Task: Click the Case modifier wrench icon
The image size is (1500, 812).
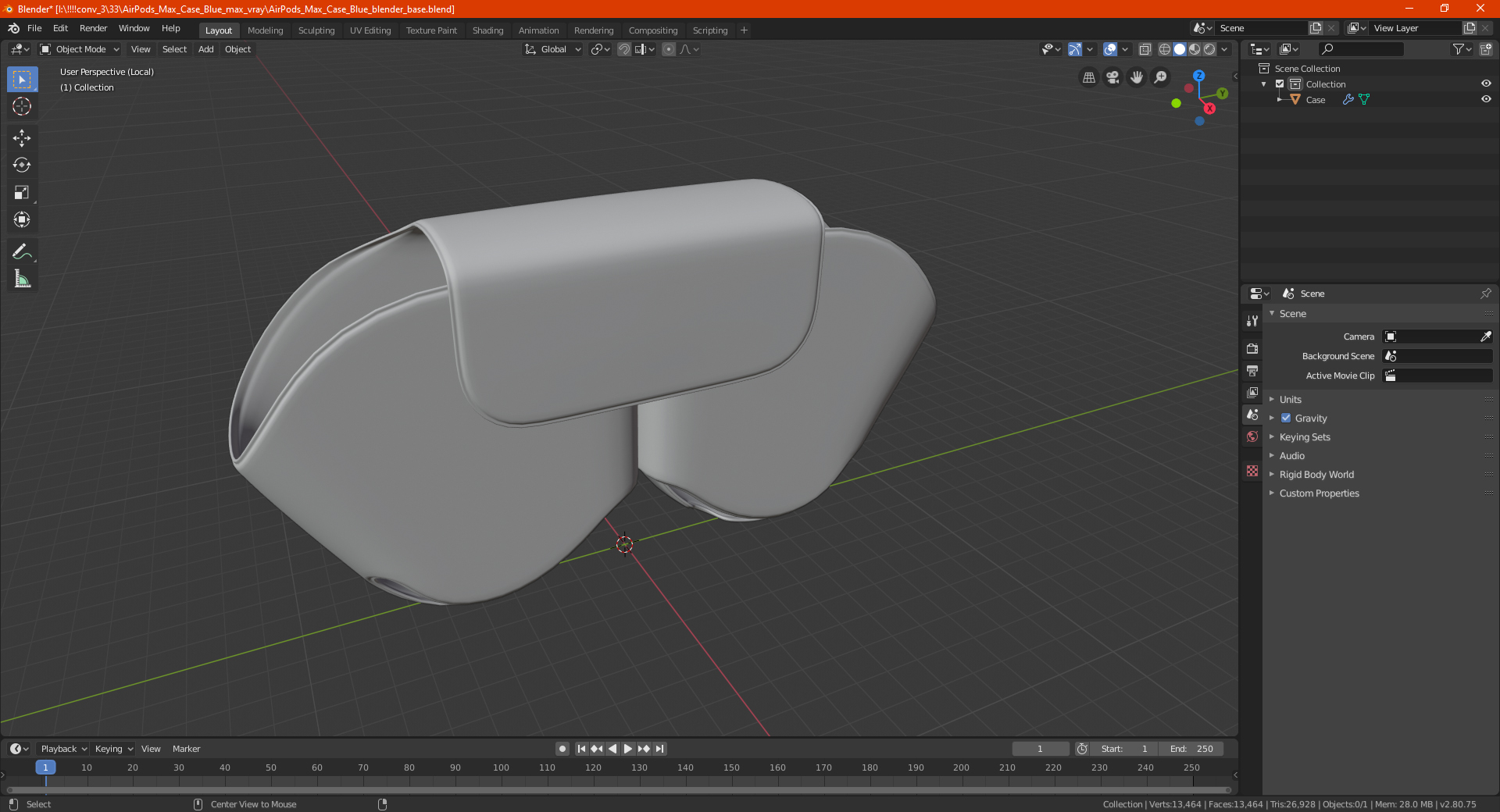Action: [1348, 99]
